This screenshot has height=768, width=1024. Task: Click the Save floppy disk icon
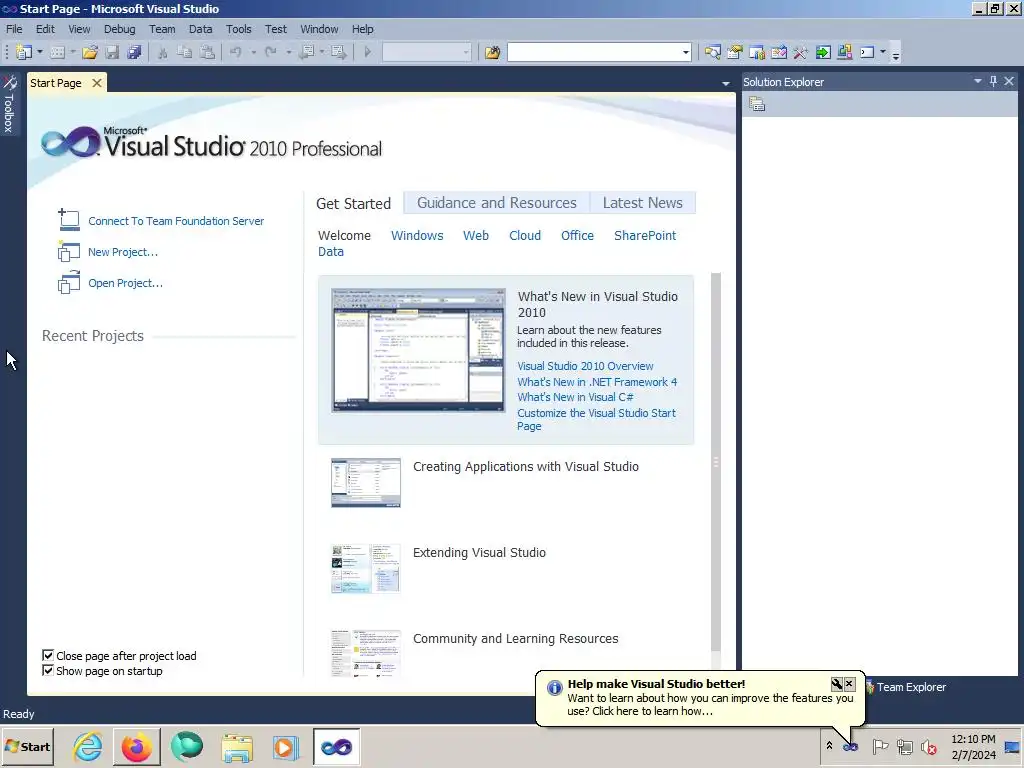112,52
